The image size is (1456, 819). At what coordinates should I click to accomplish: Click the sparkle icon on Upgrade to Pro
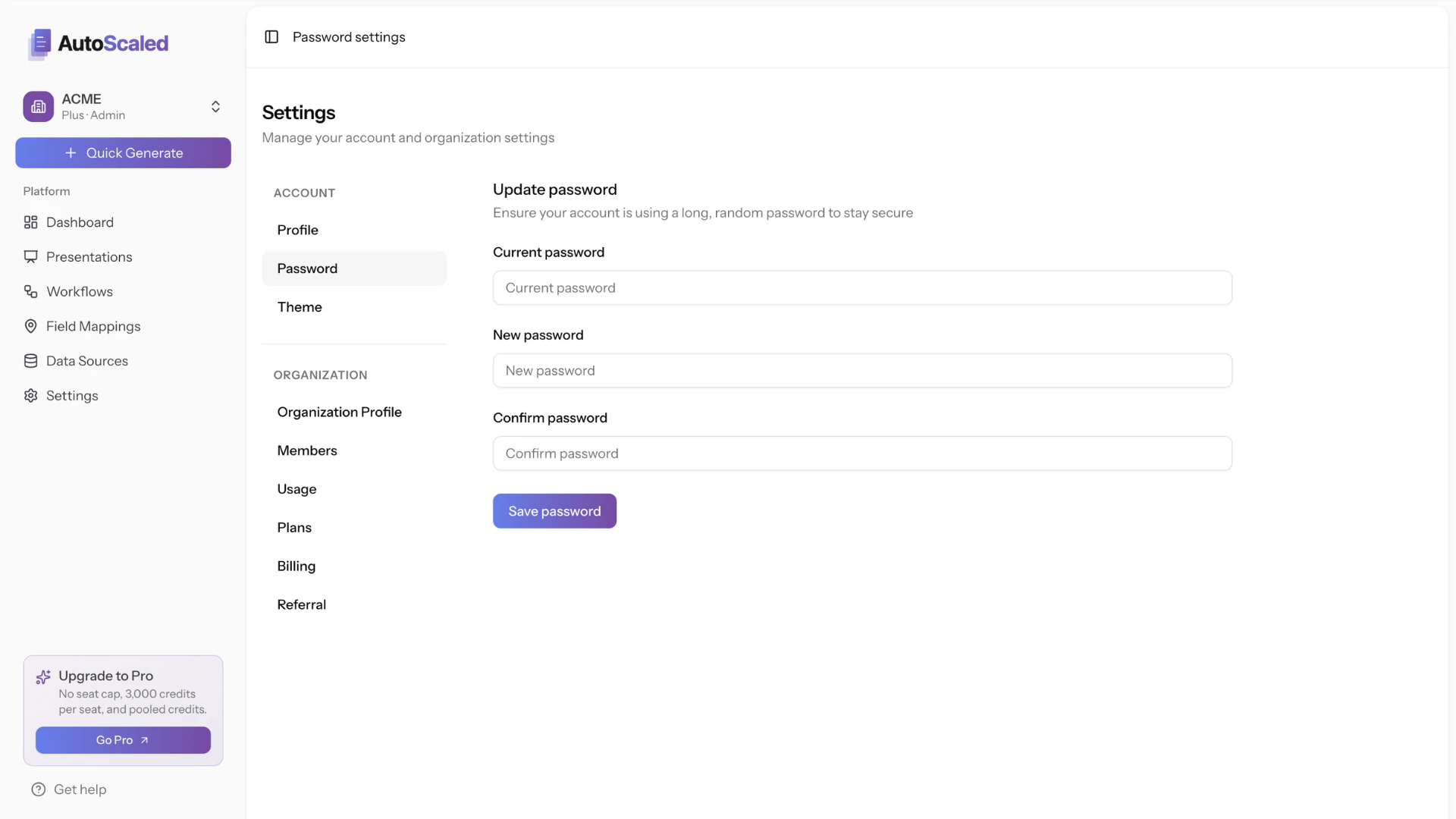click(42, 676)
